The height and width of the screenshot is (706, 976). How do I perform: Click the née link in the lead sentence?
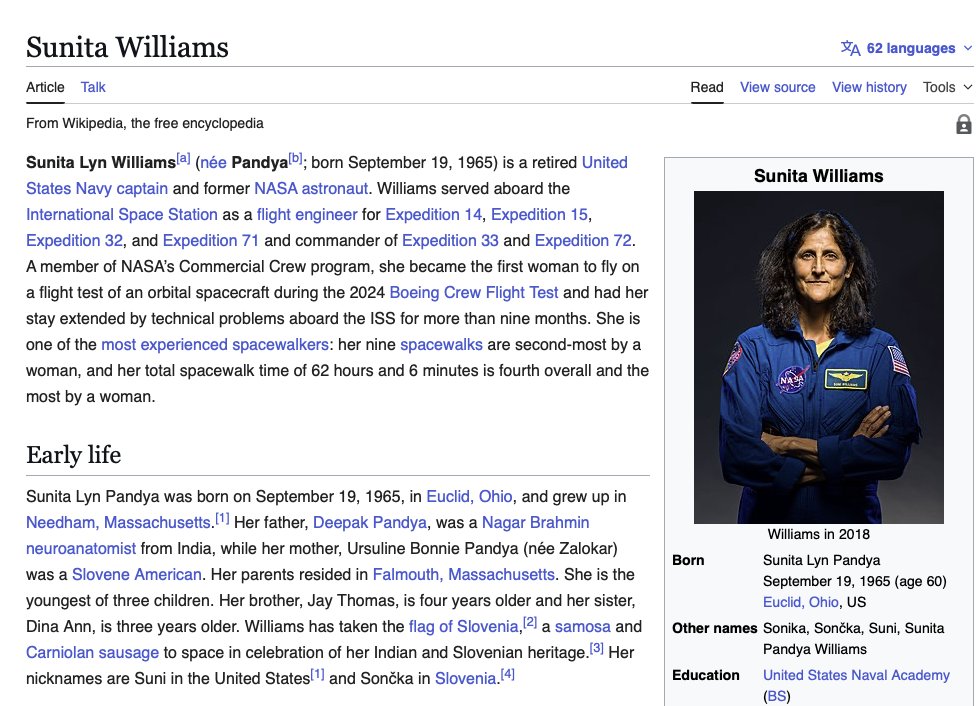[x=213, y=162]
